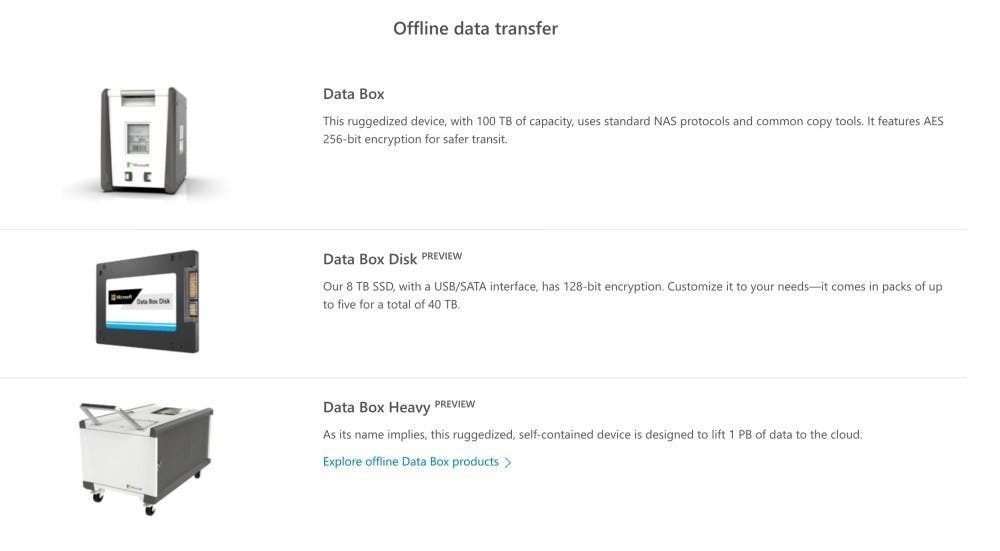Select the Data Box Heavy heading

[376, 407]
